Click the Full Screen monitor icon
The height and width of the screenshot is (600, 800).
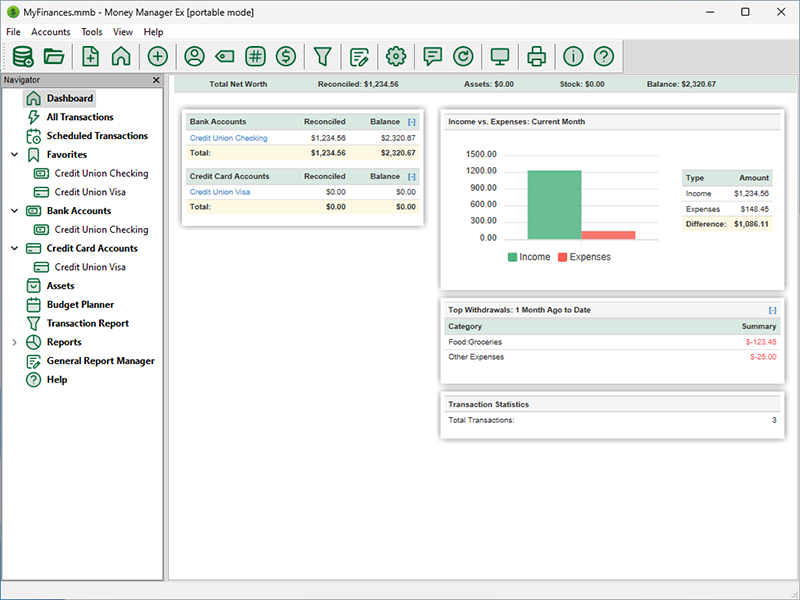(x=500, y=56)
